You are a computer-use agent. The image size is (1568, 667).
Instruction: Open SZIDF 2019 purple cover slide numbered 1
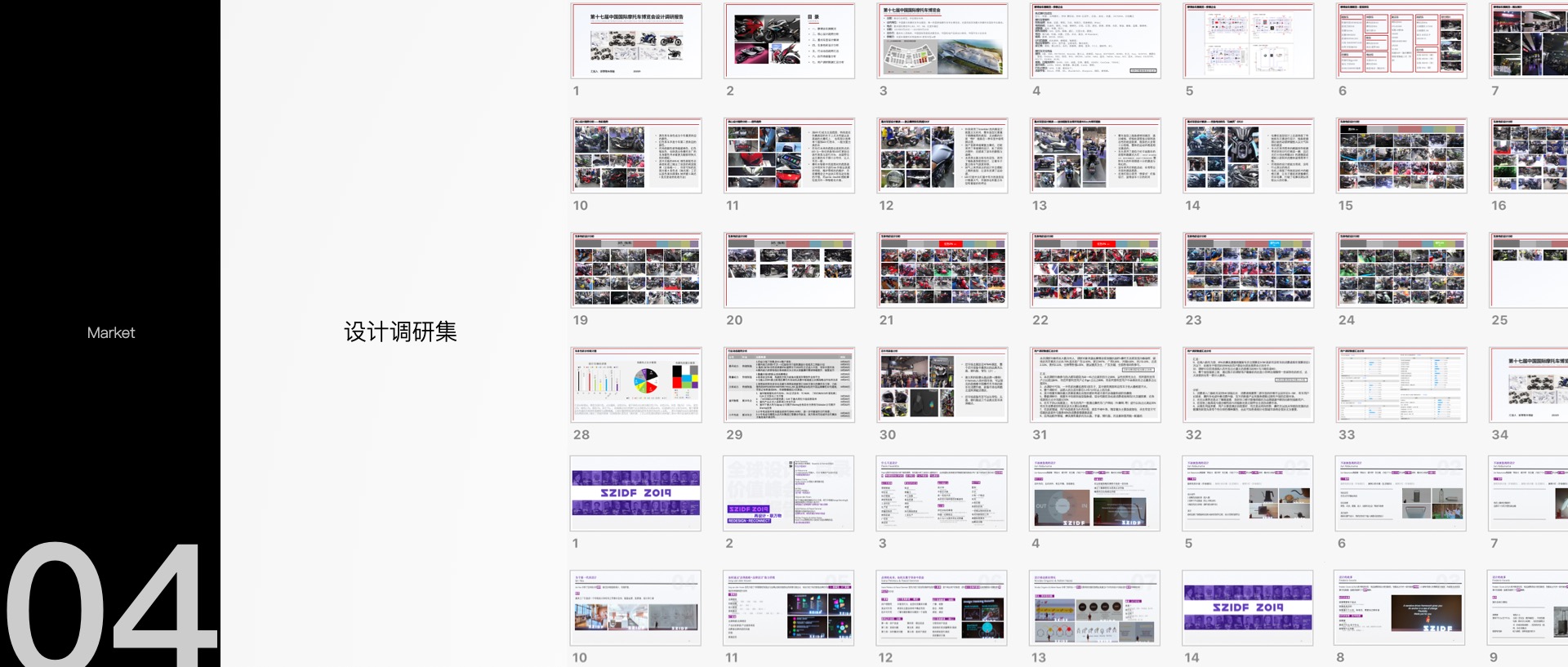coord(635,494)
